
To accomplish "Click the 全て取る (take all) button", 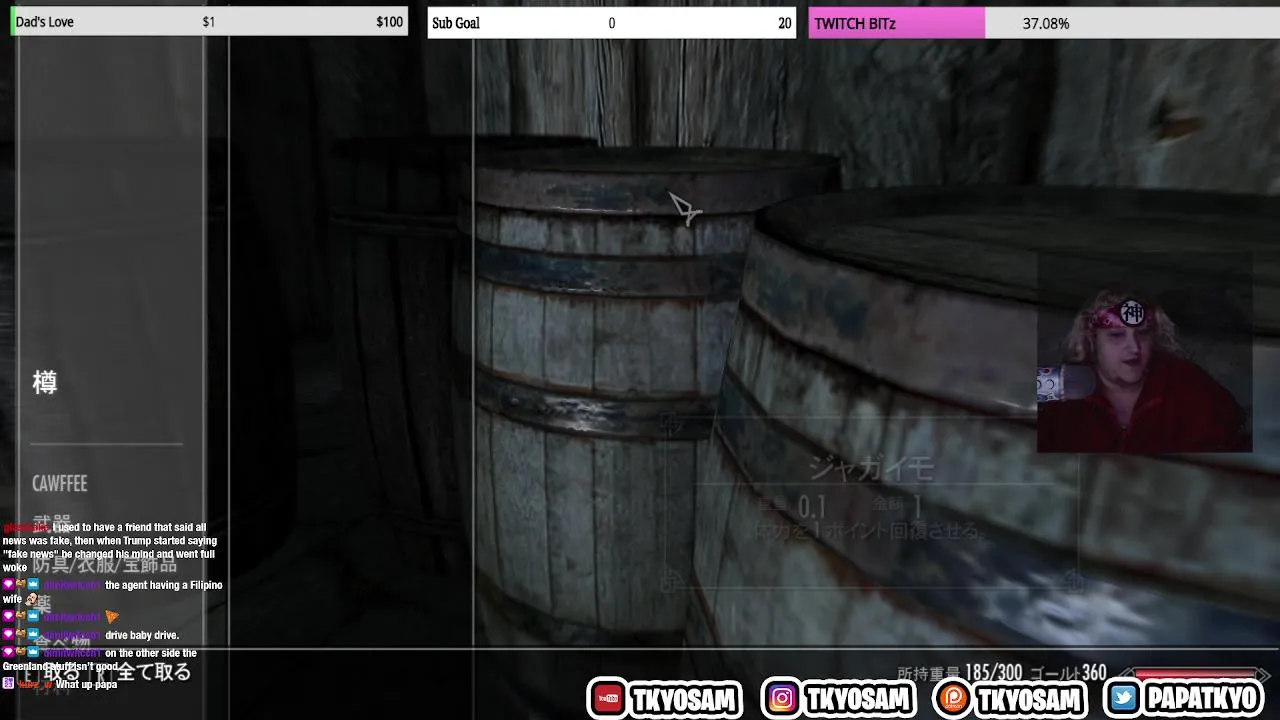I will pyautogui.click(x=154, y=672).
